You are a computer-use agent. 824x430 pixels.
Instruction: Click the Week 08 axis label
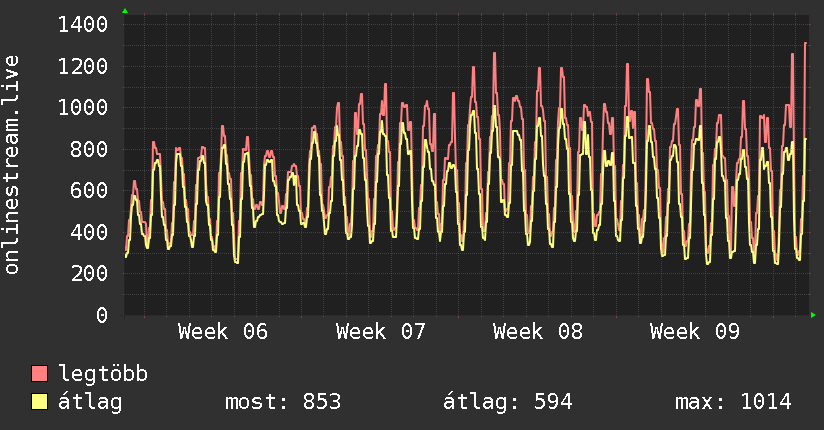tap(537, 332)
